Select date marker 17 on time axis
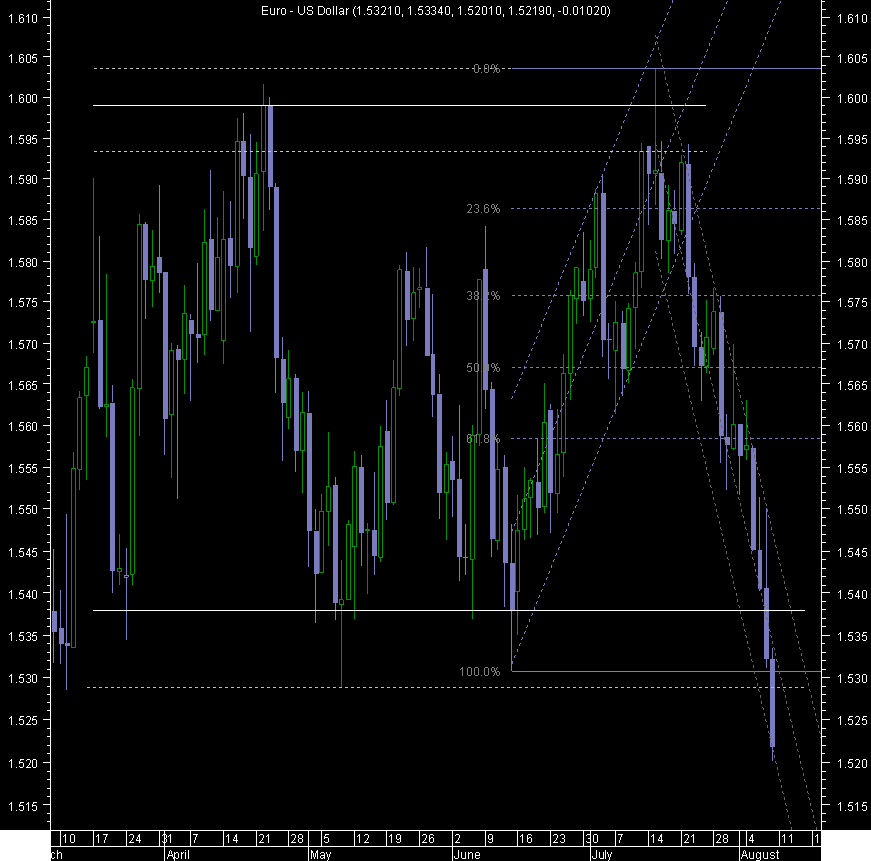The height and width of the screenshot is (861, 871). coord(102,839)
